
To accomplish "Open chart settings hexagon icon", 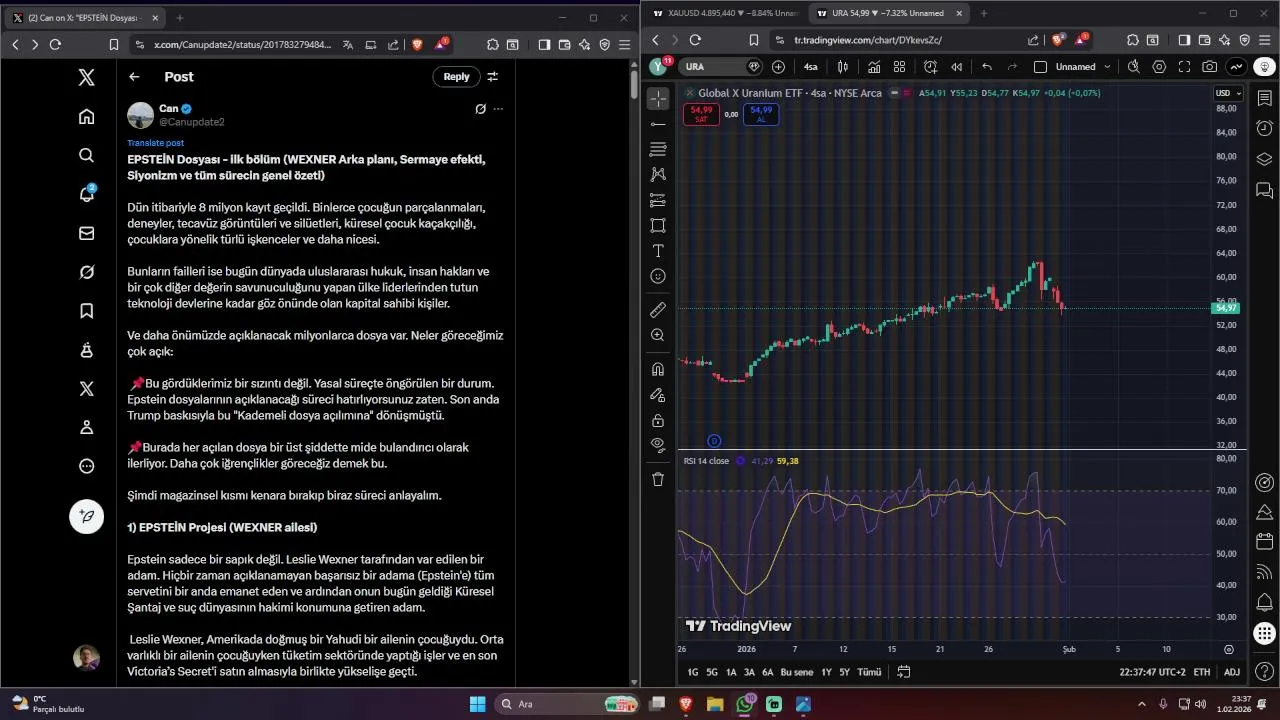I will click(1159, 67).
